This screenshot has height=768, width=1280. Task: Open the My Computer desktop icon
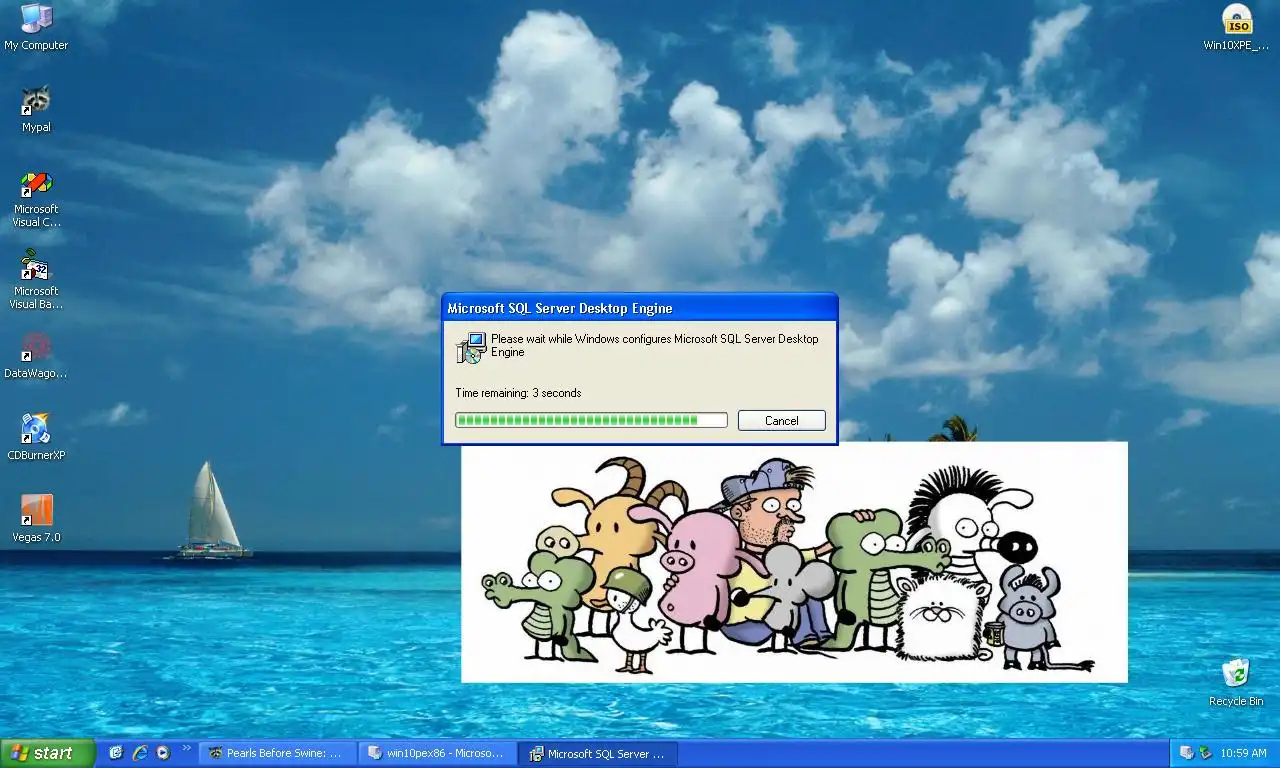pyautogui.click(x=36, y=27)
